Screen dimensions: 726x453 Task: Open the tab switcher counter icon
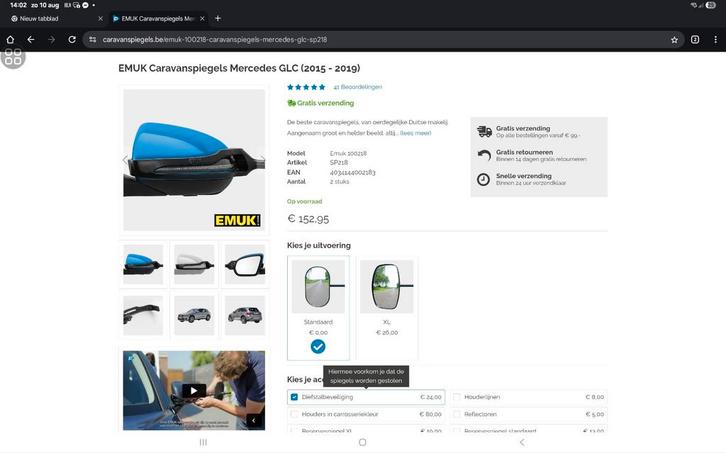(x=695, y=40)
